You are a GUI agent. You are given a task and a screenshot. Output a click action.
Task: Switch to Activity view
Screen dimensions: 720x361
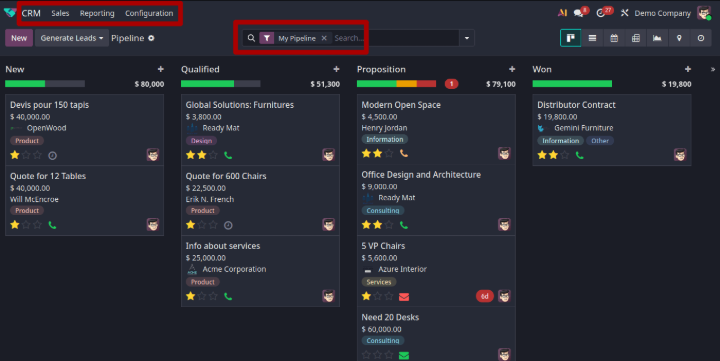click(701, 38)
